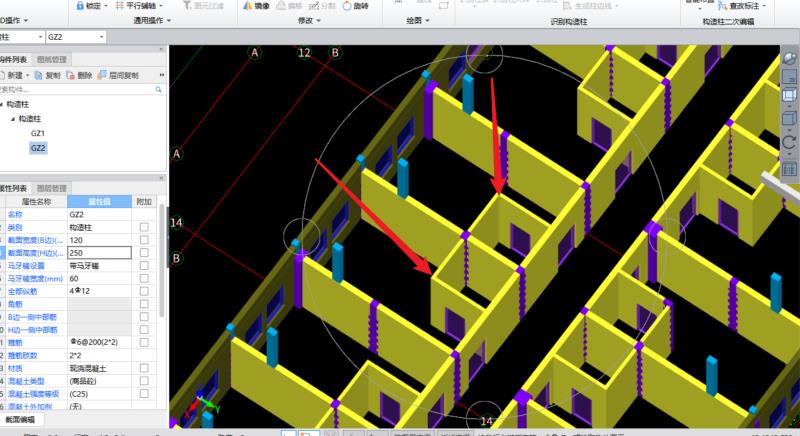Expand the component toolbar overflow chevron
The height and width of the screenshot is (436, 800).
click(x=162, y=75)
